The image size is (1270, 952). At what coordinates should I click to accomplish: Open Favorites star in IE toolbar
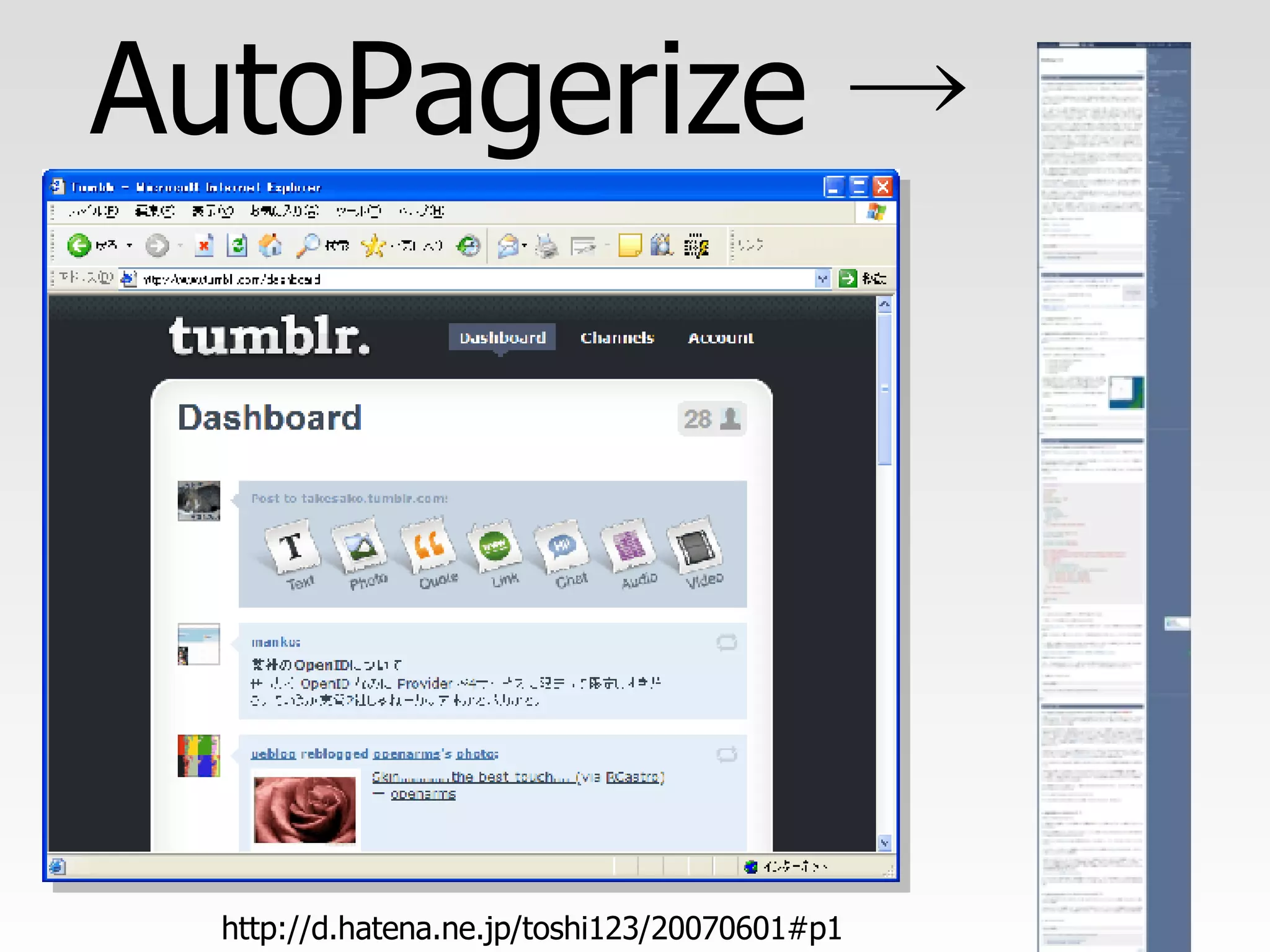(403, 246)
